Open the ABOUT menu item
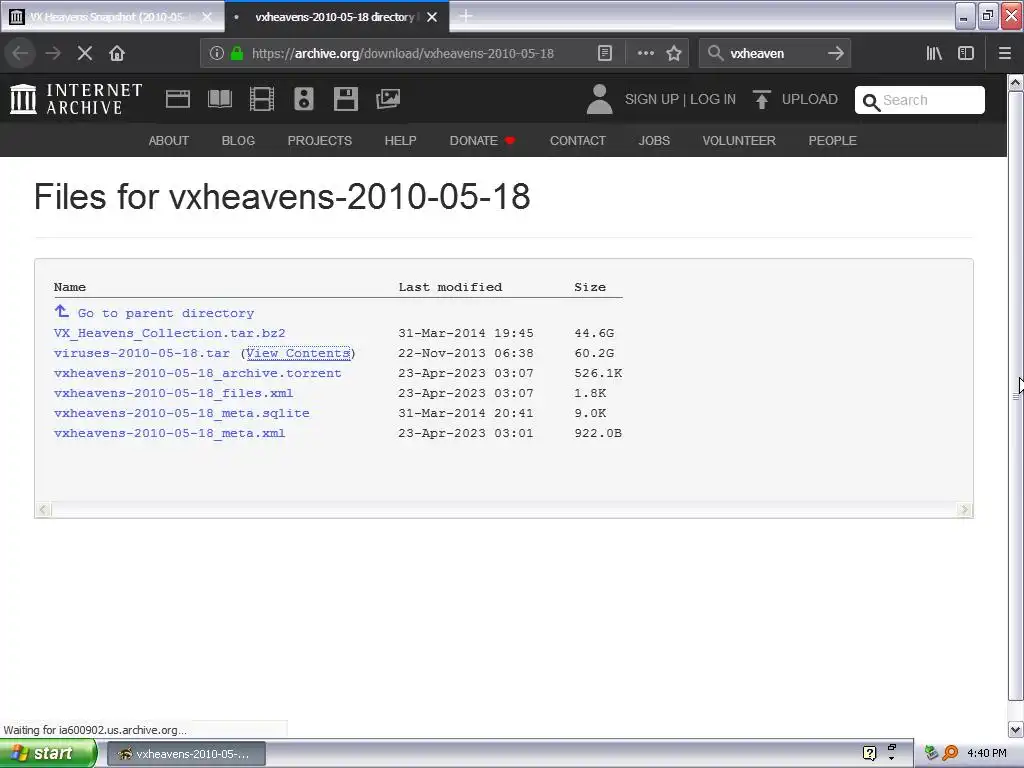 168,141
